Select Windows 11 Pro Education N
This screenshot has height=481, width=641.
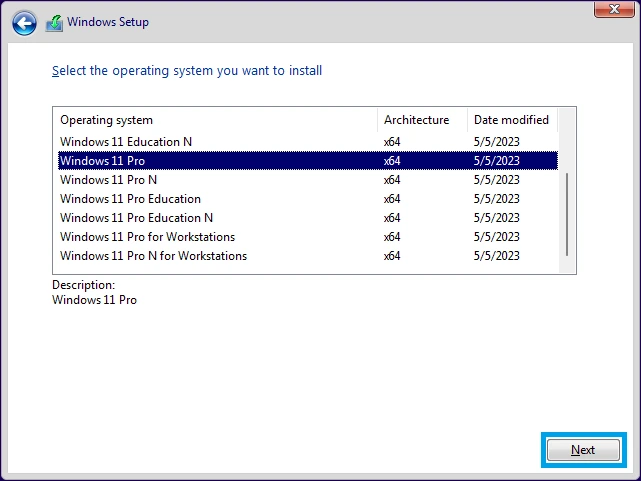(136, 218)
